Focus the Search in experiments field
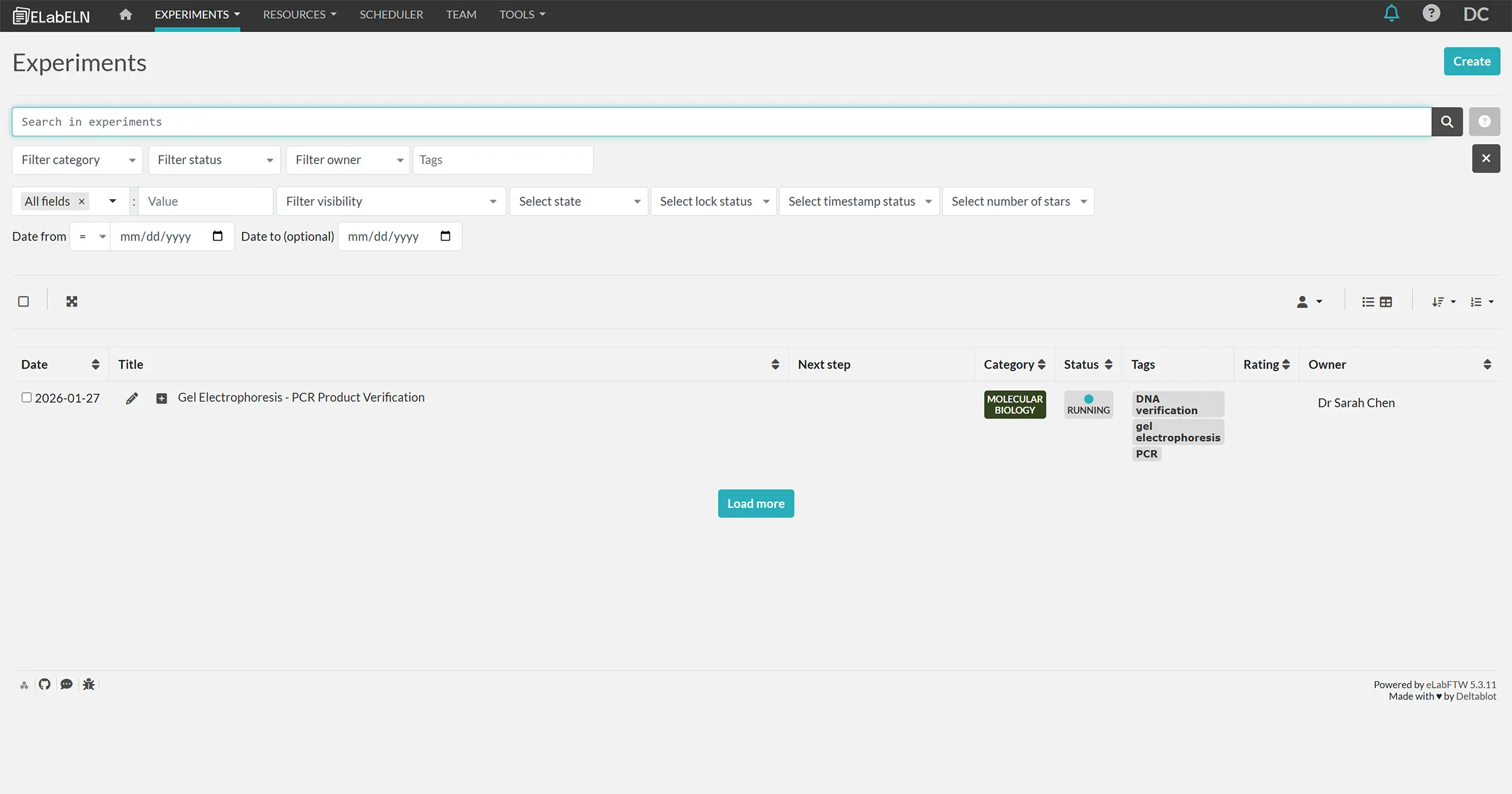1512x794 pixels. (721, 122)
